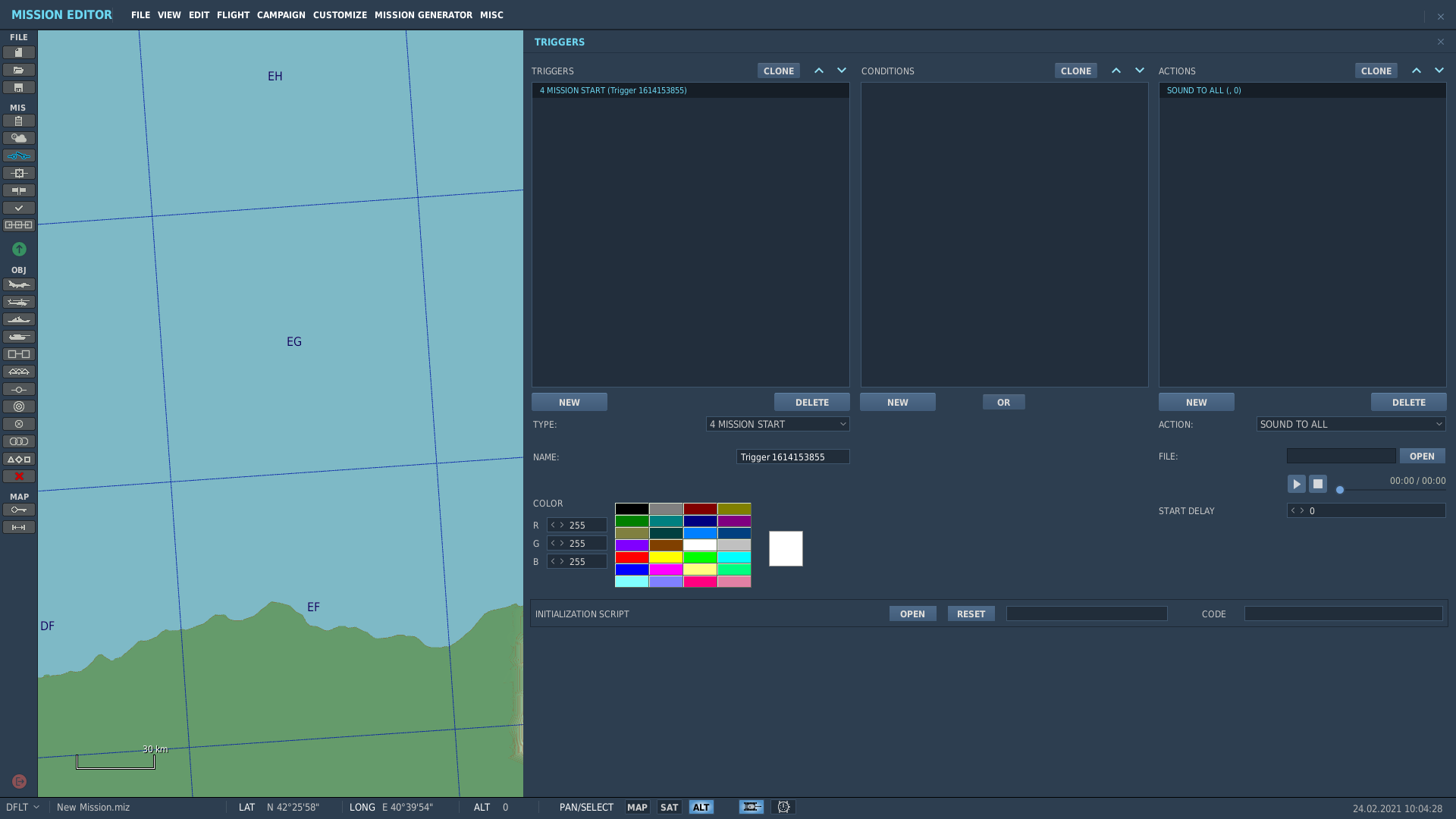Viewport: 1456px width, 819px height.
Task: Open the draw shapes tool icon
Action: pyautogui.click(x=19, y=459)
